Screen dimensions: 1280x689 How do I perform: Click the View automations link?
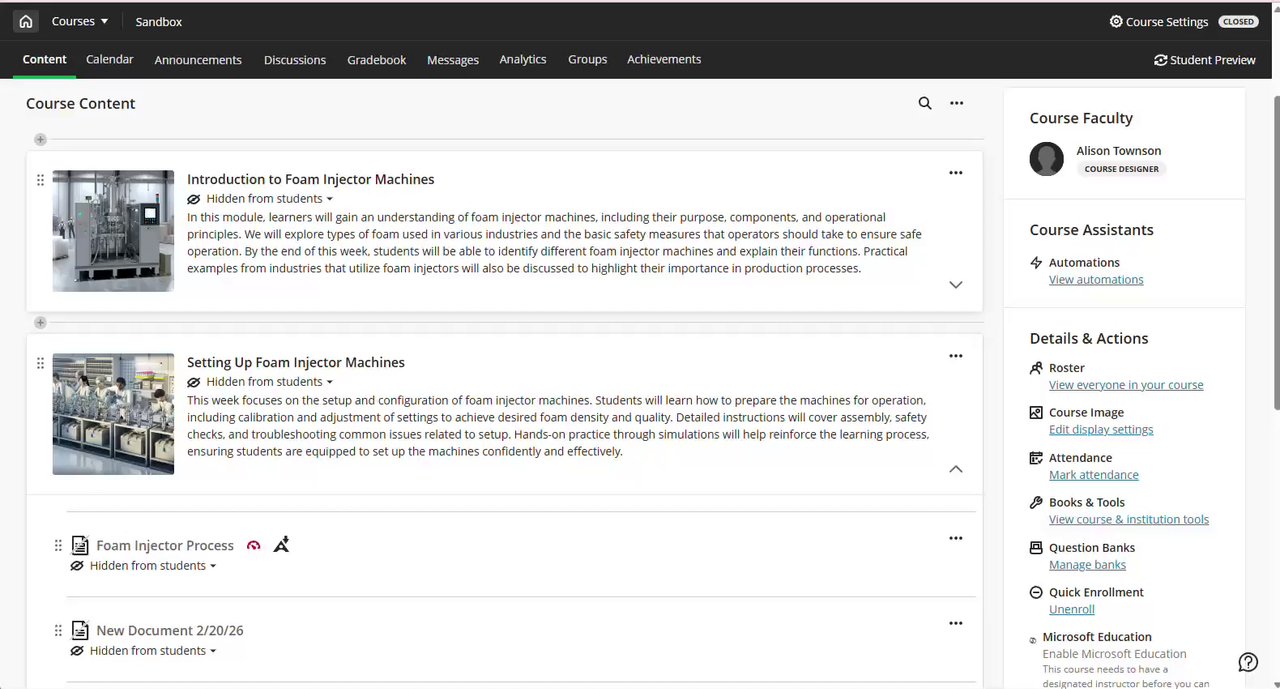coord(1096,280)
